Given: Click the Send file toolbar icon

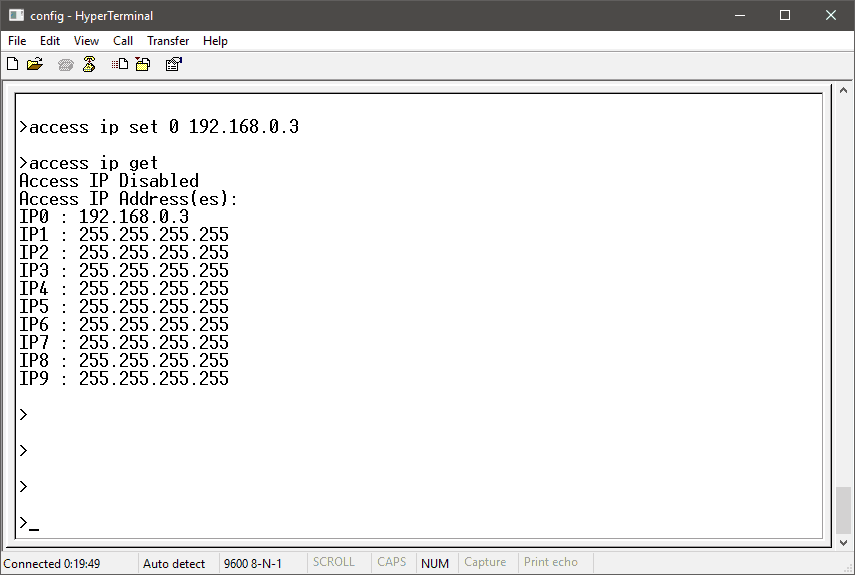Looking at the screenshot, I should [x=120, y=64].
